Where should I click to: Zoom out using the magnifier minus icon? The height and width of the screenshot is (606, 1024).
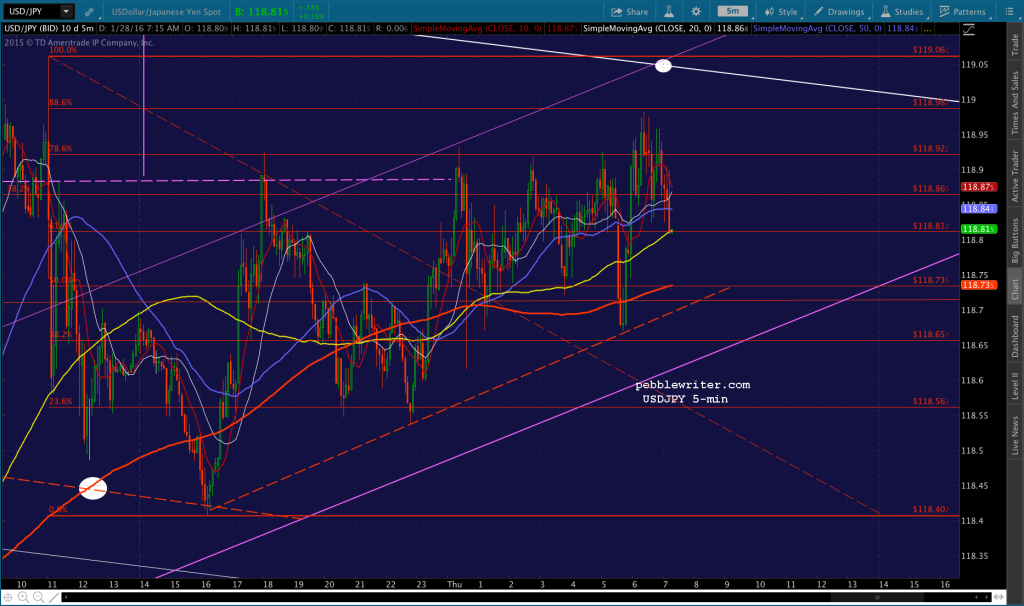pyautogui.click(x=38, y=597)
